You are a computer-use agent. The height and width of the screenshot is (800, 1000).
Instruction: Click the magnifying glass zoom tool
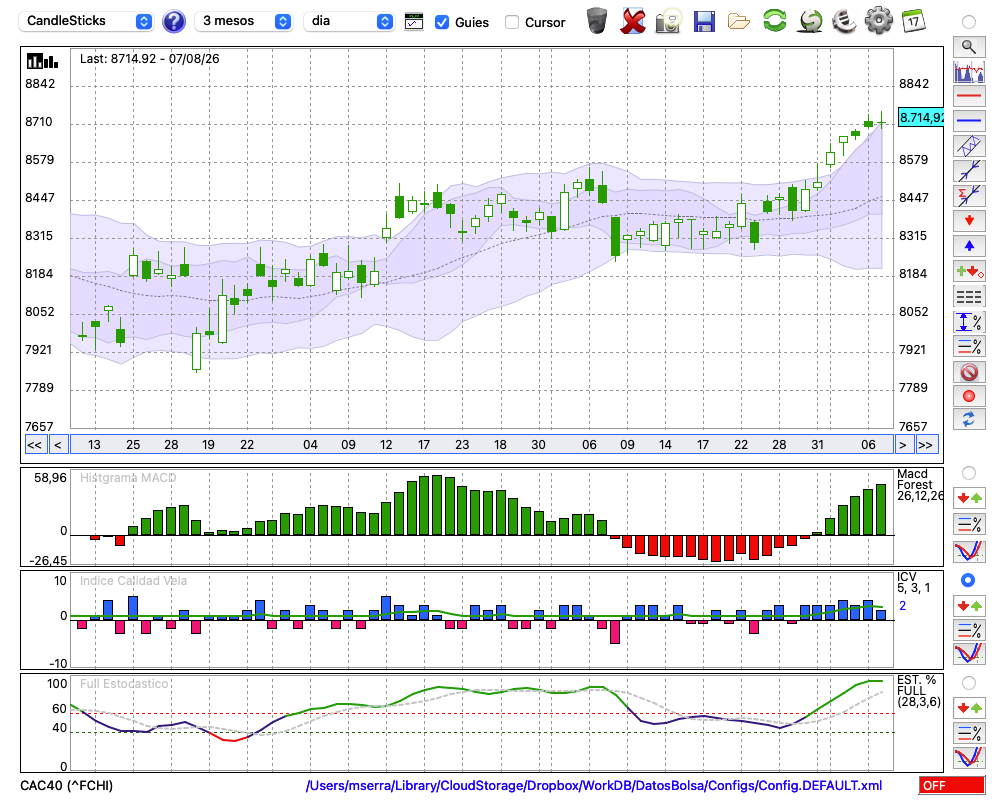pos(969,47)
